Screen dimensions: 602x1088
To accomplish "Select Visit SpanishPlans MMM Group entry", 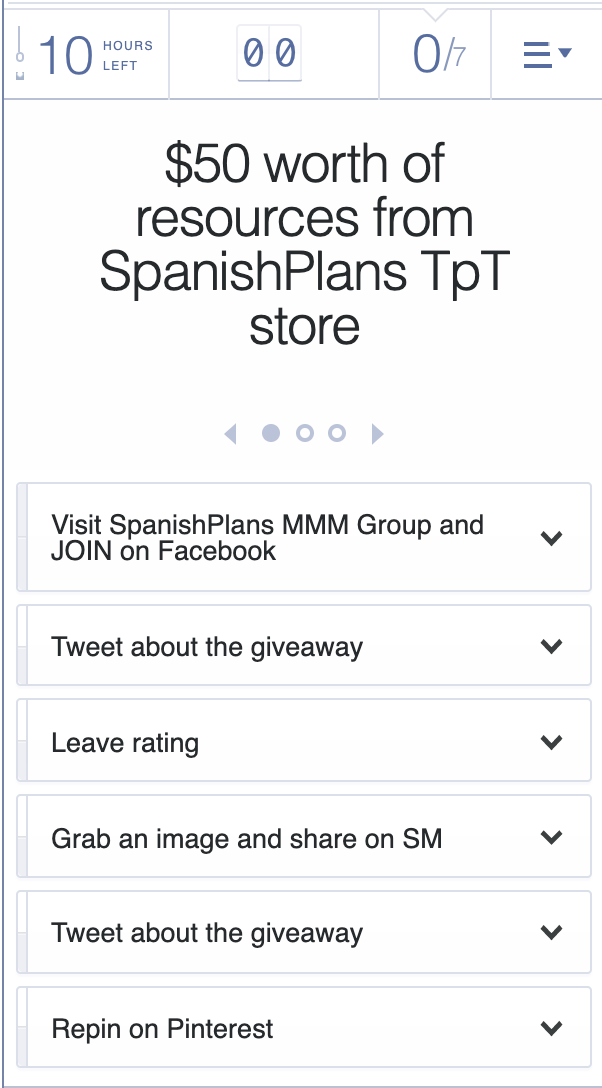I will [267, 538].
